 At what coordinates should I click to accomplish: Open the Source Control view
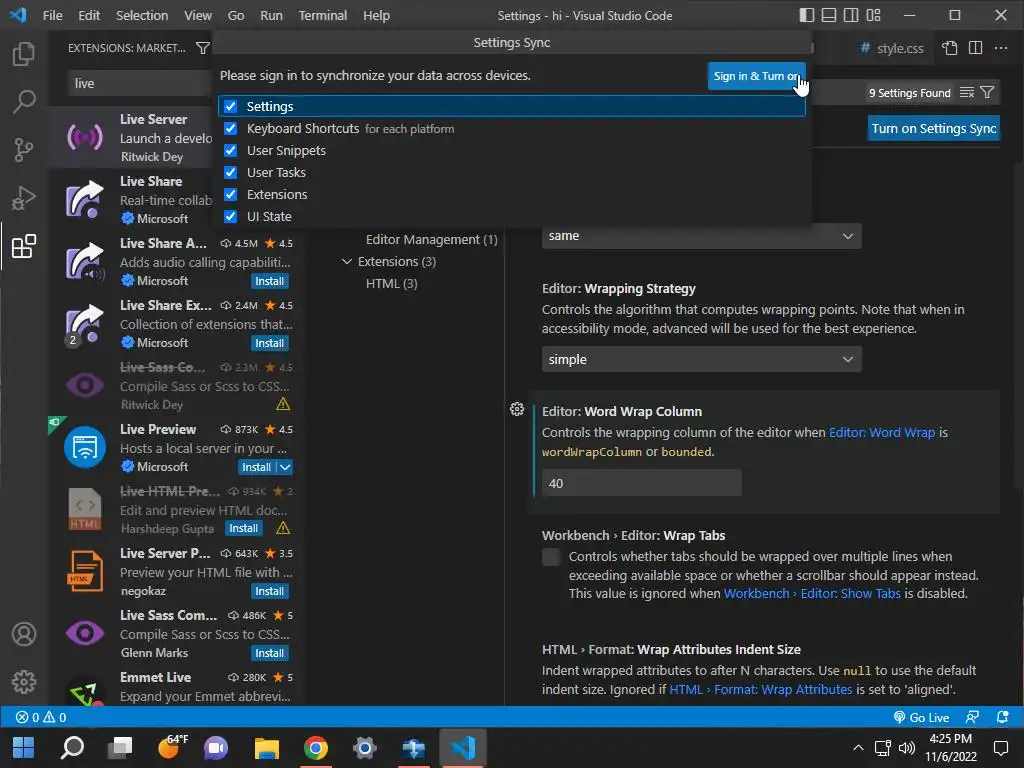[x=24, y=150]
